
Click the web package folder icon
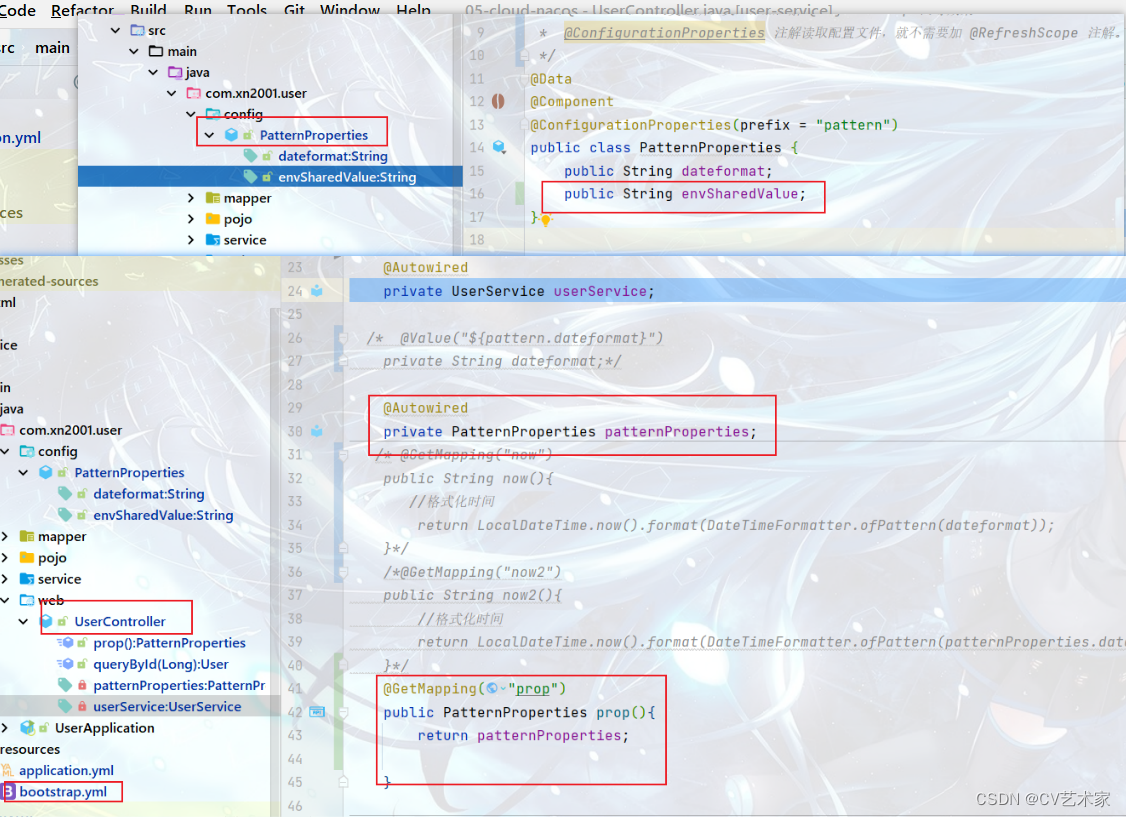27,599
